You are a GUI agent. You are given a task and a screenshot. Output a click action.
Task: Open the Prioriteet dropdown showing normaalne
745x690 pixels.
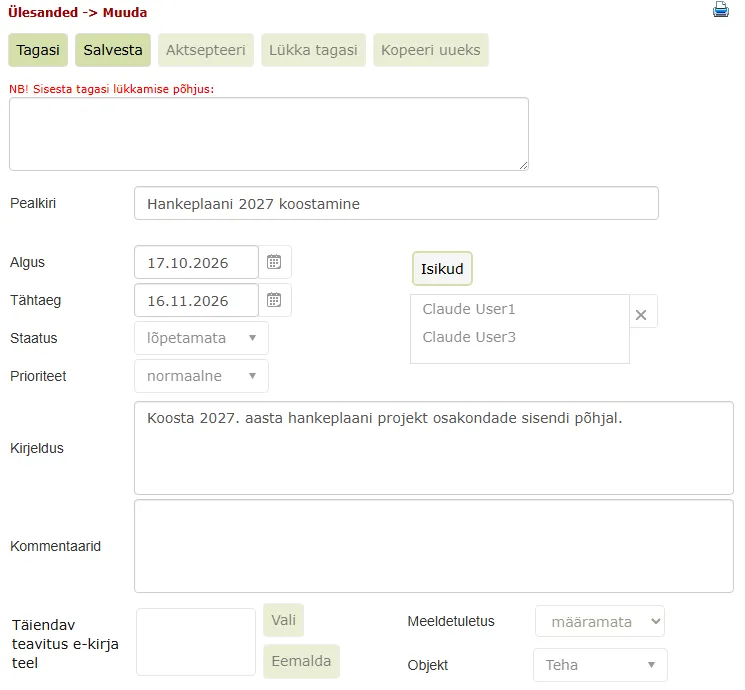point(201,376)
